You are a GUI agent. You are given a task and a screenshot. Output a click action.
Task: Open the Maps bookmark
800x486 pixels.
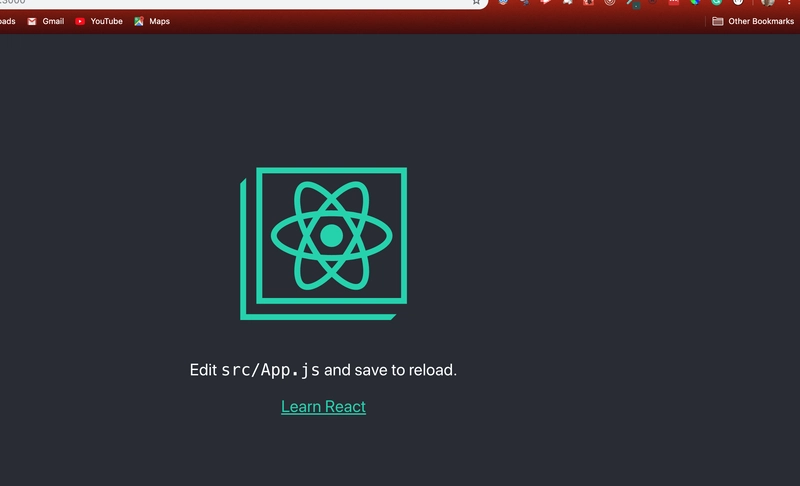pos(152,21)
